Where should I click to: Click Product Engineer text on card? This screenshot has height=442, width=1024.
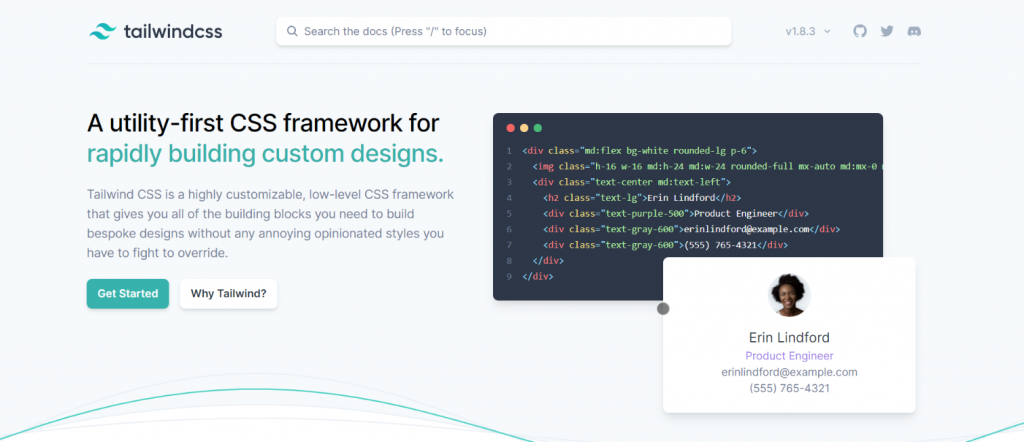pyautogui.click(x=789, y=356)
